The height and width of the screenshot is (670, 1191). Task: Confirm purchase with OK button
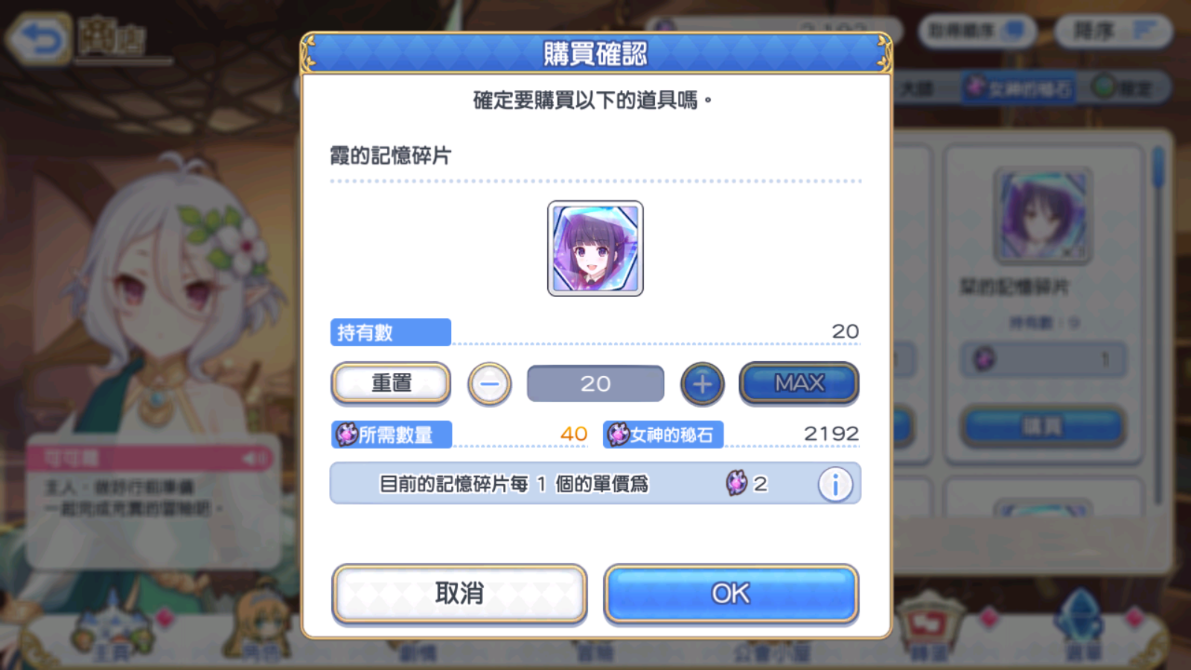click(x=731, y=593)
